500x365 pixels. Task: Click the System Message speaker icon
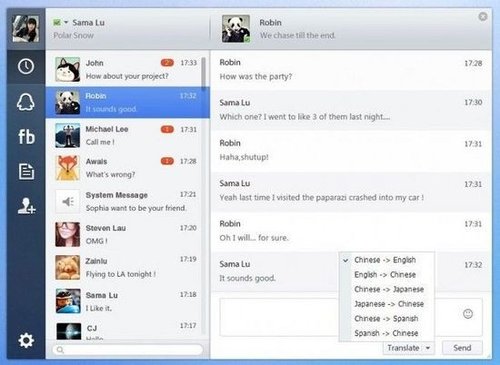[x=68, y=201]
